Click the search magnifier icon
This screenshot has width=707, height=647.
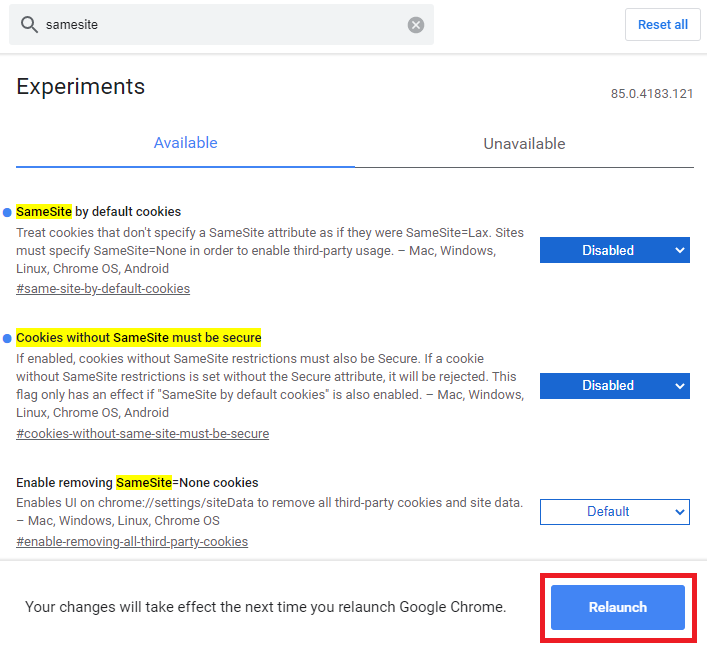tap(29, 24)
